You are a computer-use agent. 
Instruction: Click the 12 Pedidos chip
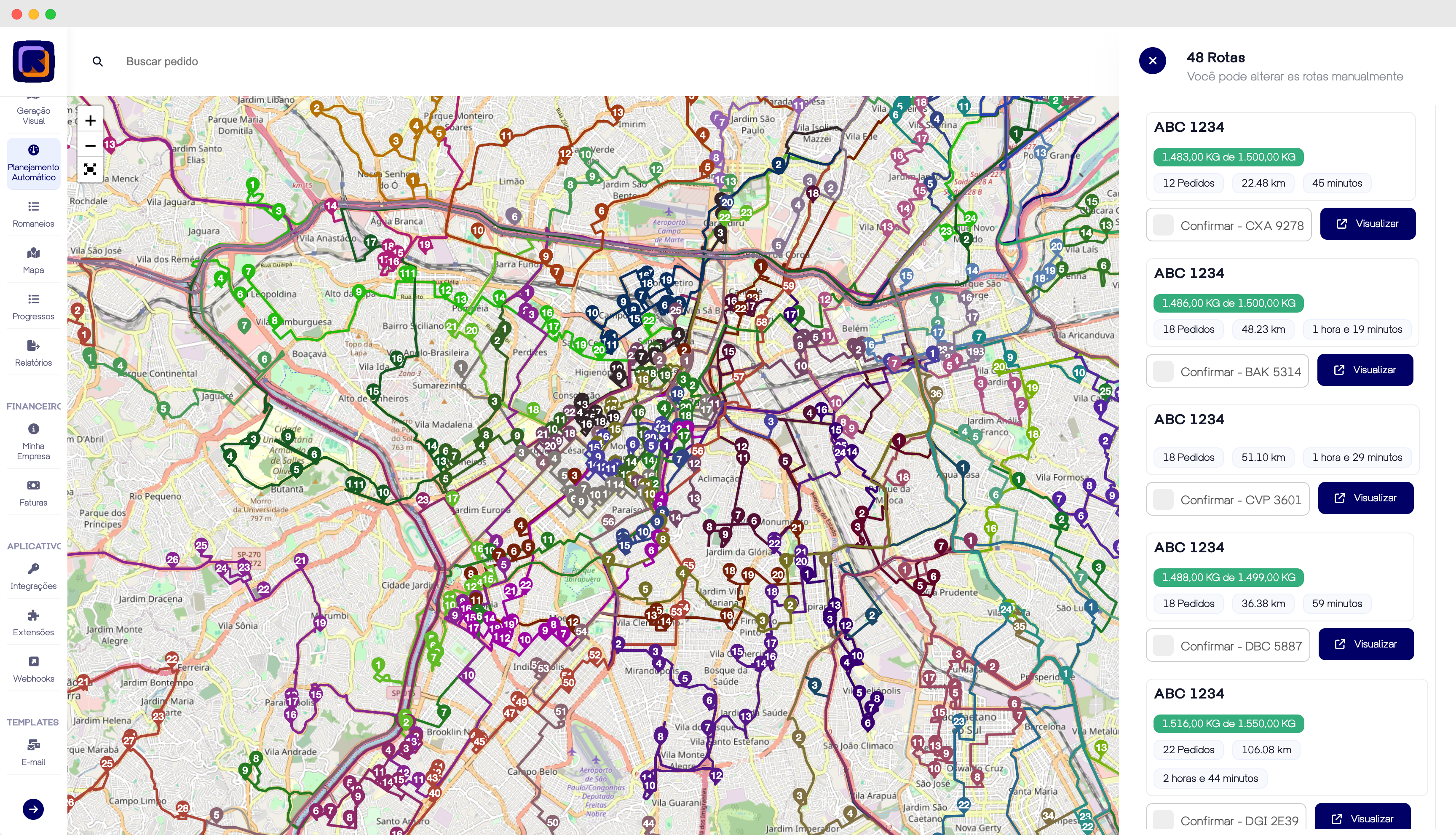(1189, 183)
